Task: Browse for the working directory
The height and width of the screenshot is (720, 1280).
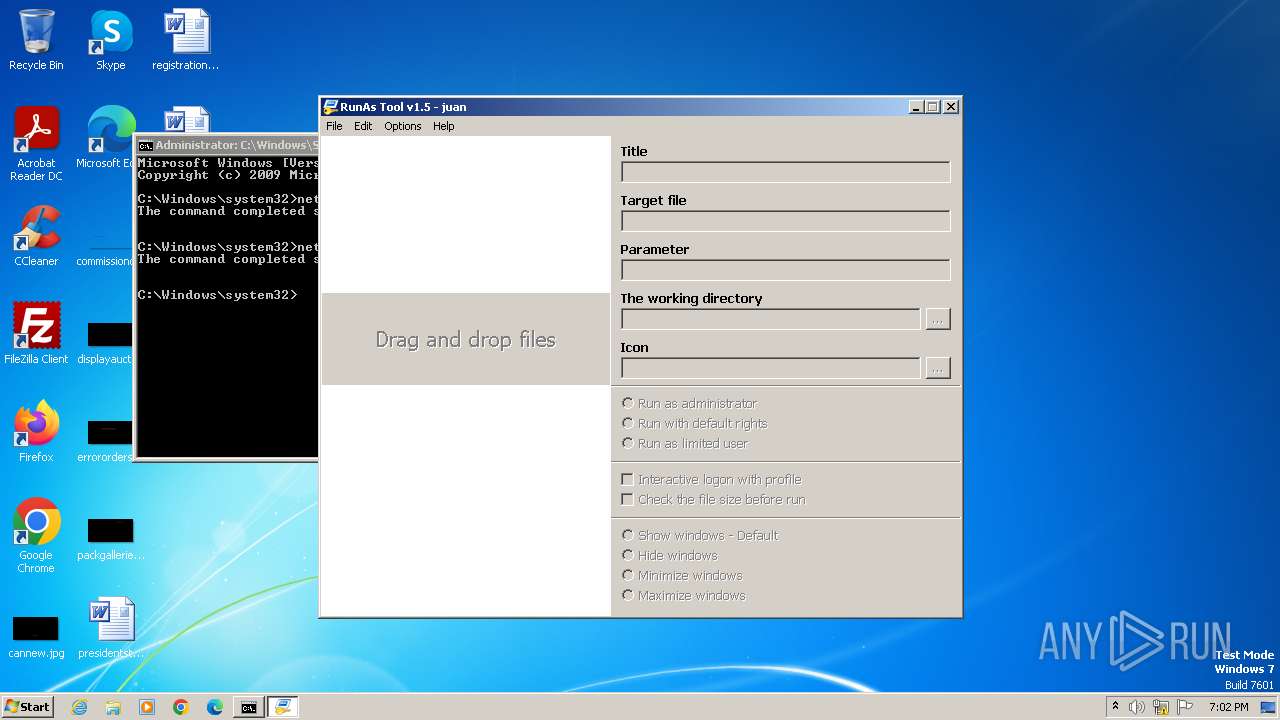Action: coord(937,319)
